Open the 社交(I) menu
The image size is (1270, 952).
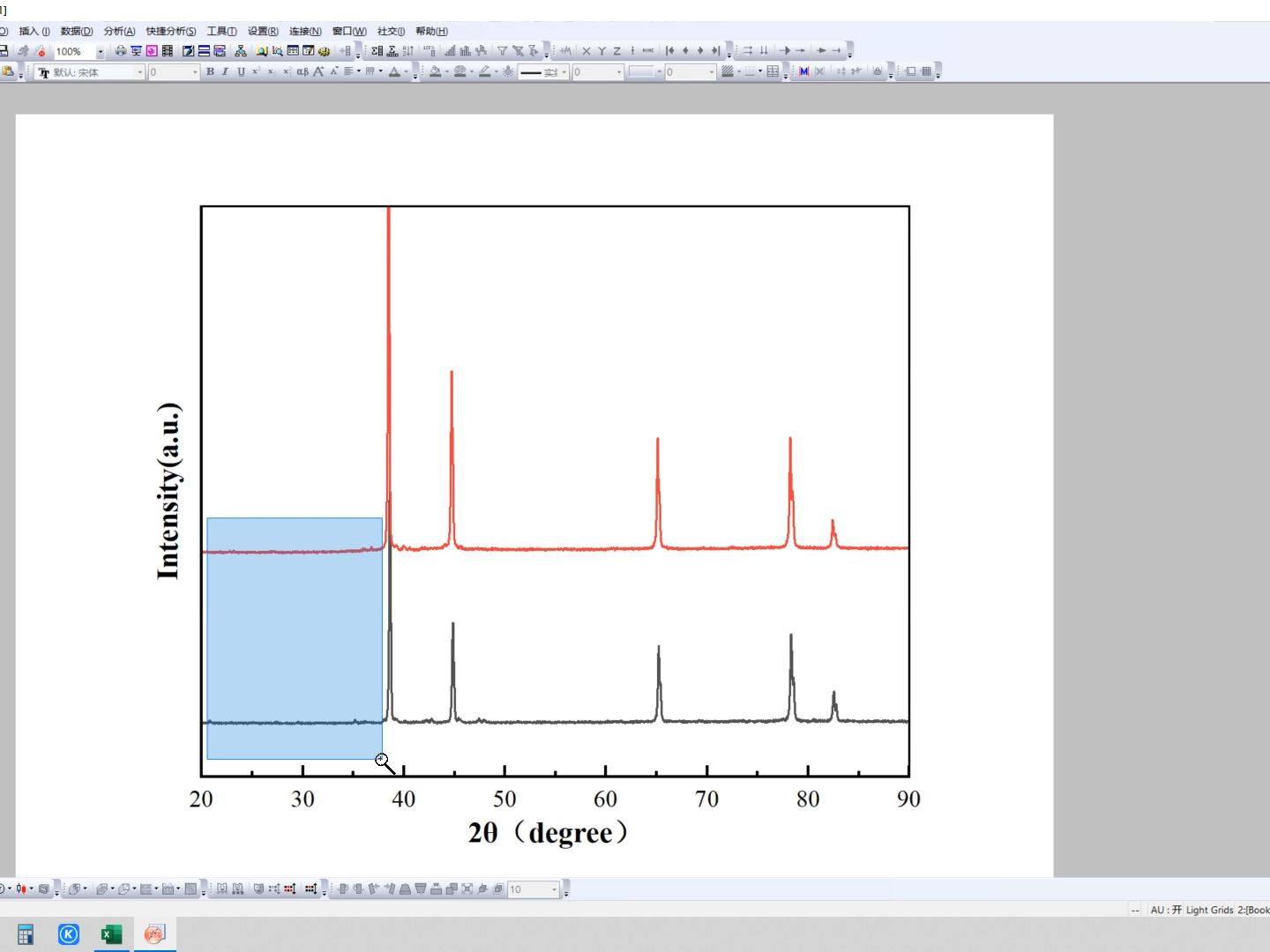click(x=391, y=31)
